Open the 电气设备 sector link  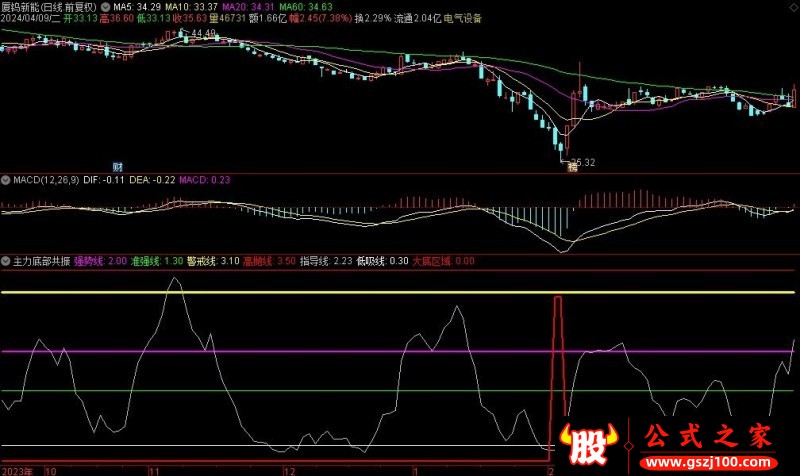pyautogui.click(x=463, y=18)
